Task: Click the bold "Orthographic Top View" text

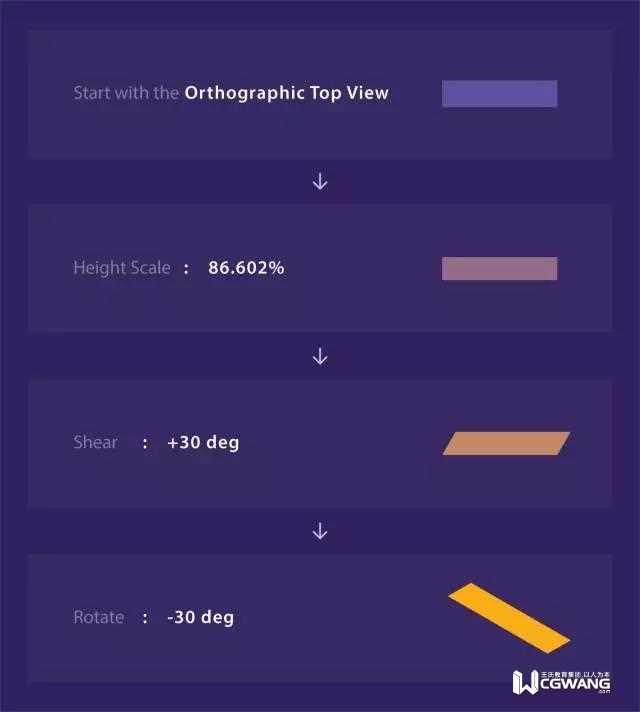Action: pos(286,93)
